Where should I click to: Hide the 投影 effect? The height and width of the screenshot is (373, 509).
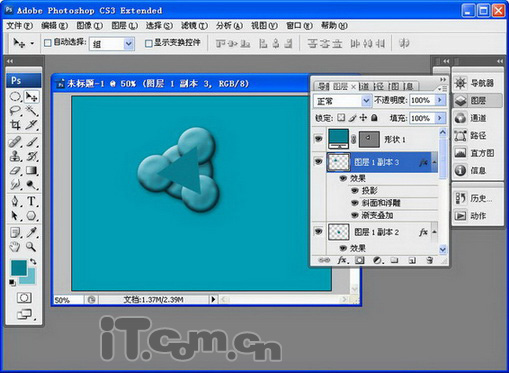(355, 191)
